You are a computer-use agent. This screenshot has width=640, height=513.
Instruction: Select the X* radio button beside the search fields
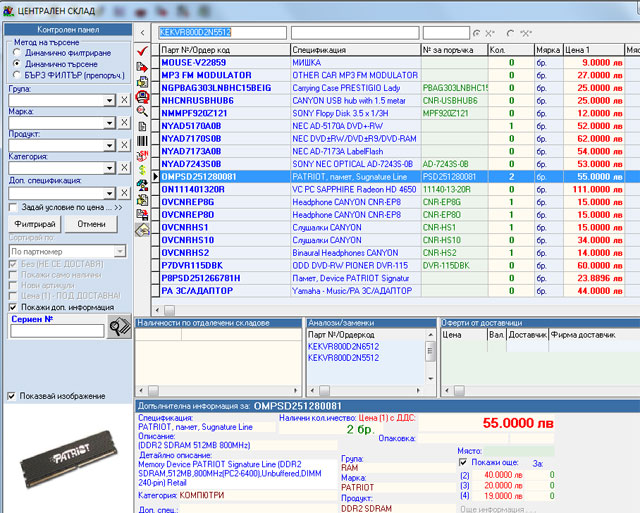click(x=476, y=33)
